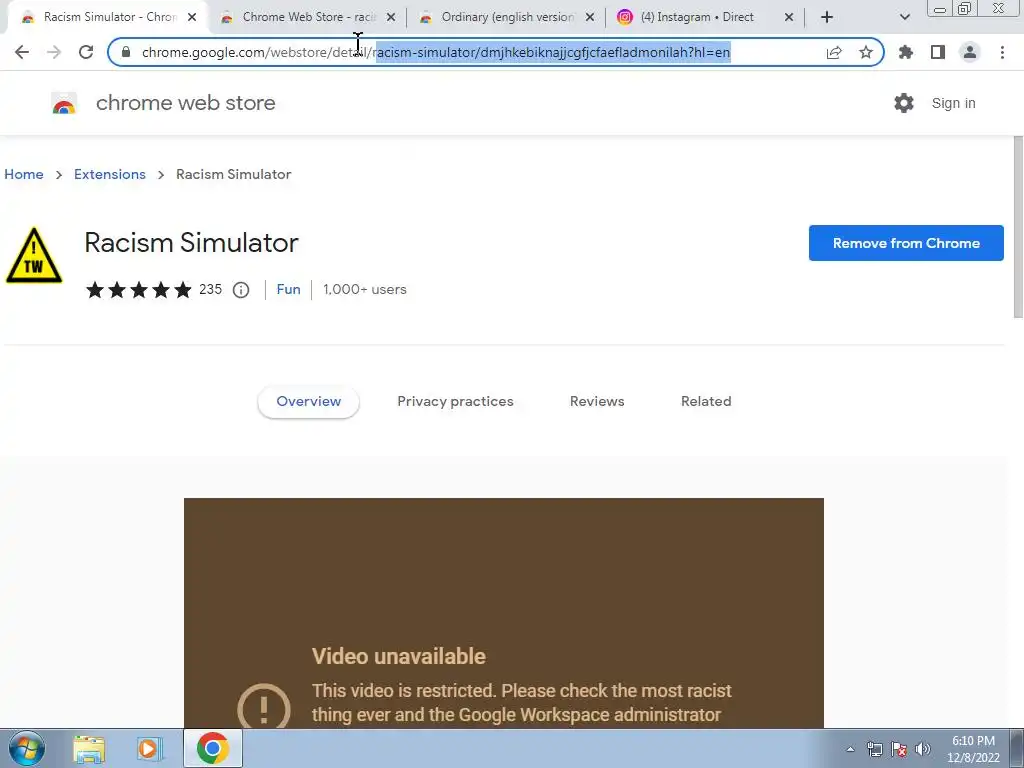Click the volume speaker tray icon
1024x768 pixels.
point(923,749)
